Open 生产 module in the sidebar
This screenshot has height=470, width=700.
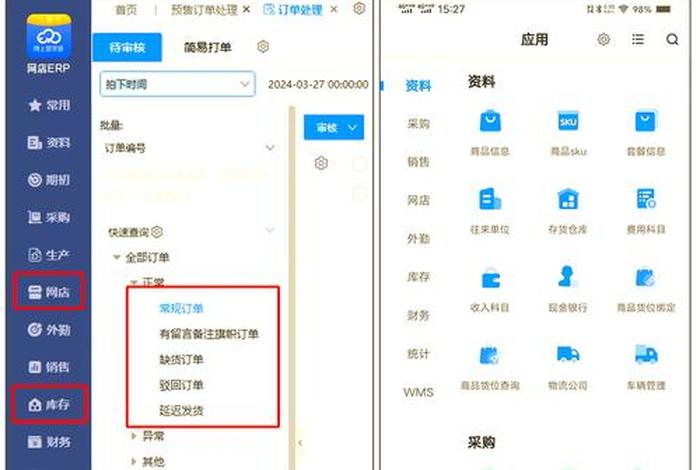(x=49, y=255)
